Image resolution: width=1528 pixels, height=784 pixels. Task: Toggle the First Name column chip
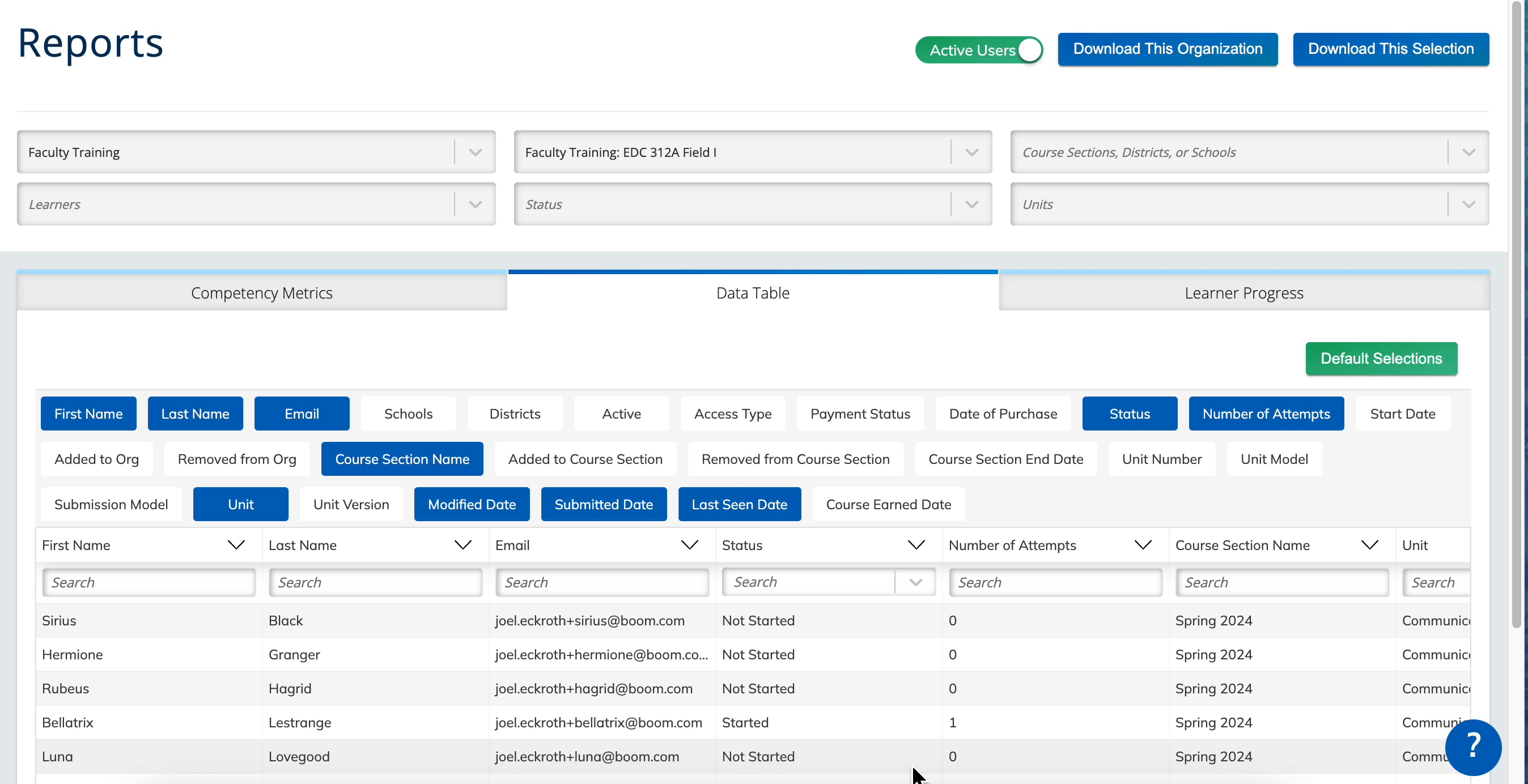click(88, 414)
